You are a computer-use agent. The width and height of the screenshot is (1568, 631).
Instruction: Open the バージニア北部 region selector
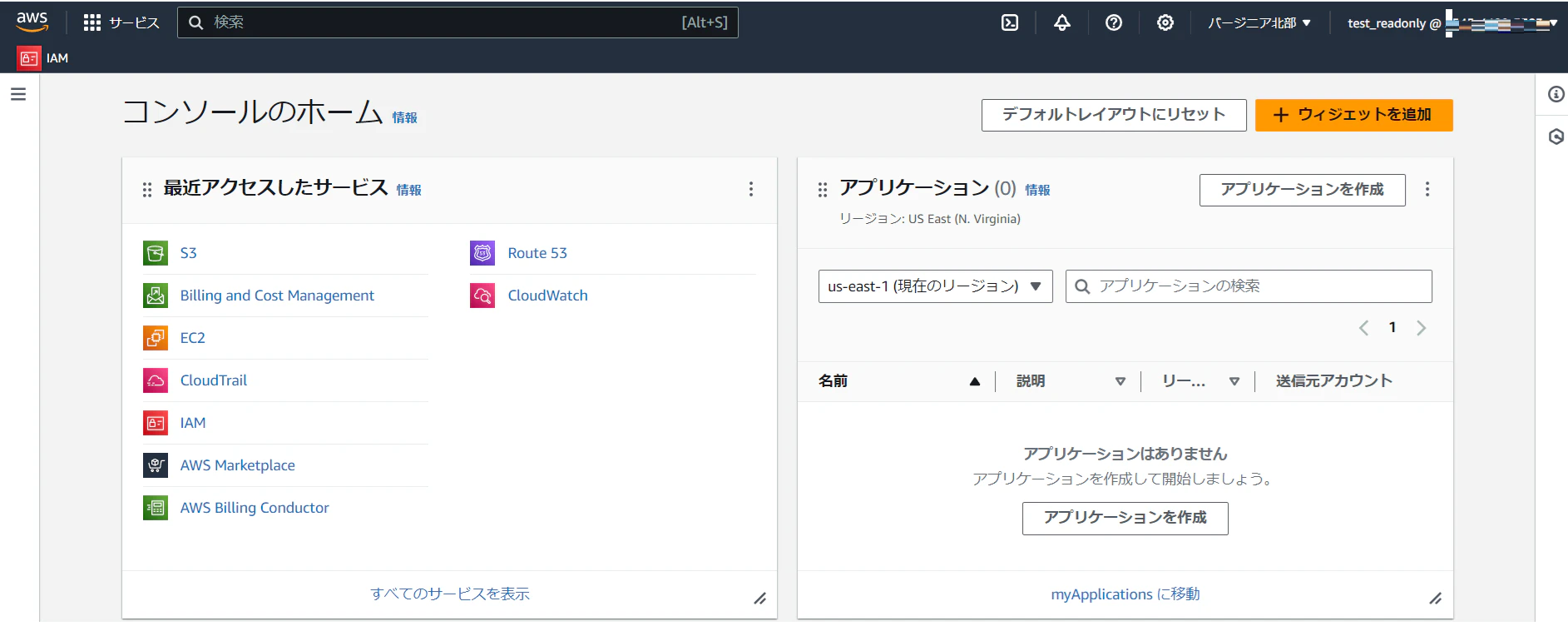1259,23
